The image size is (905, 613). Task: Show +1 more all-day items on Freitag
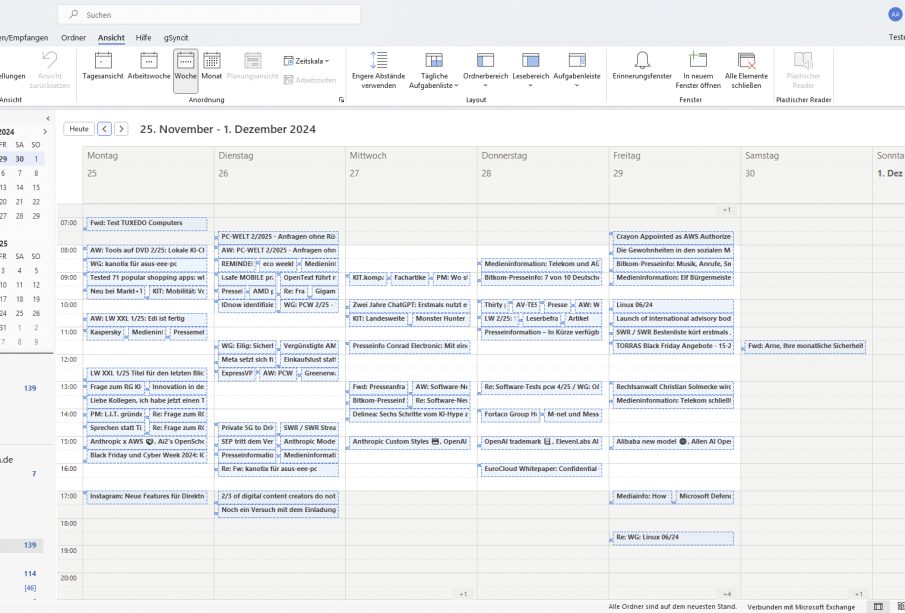coord(727,210)
